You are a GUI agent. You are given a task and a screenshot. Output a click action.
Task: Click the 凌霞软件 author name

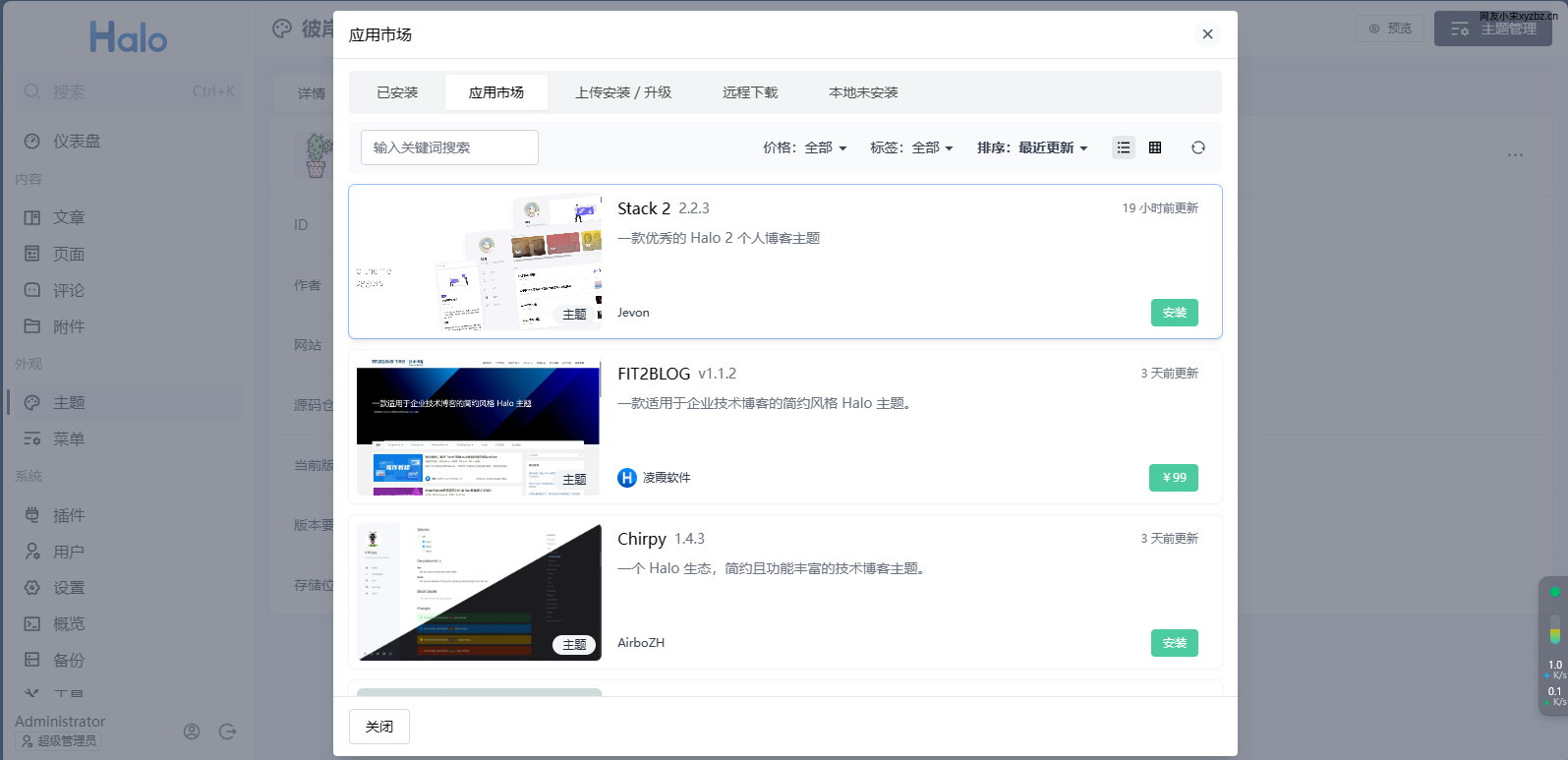(667, 478)
